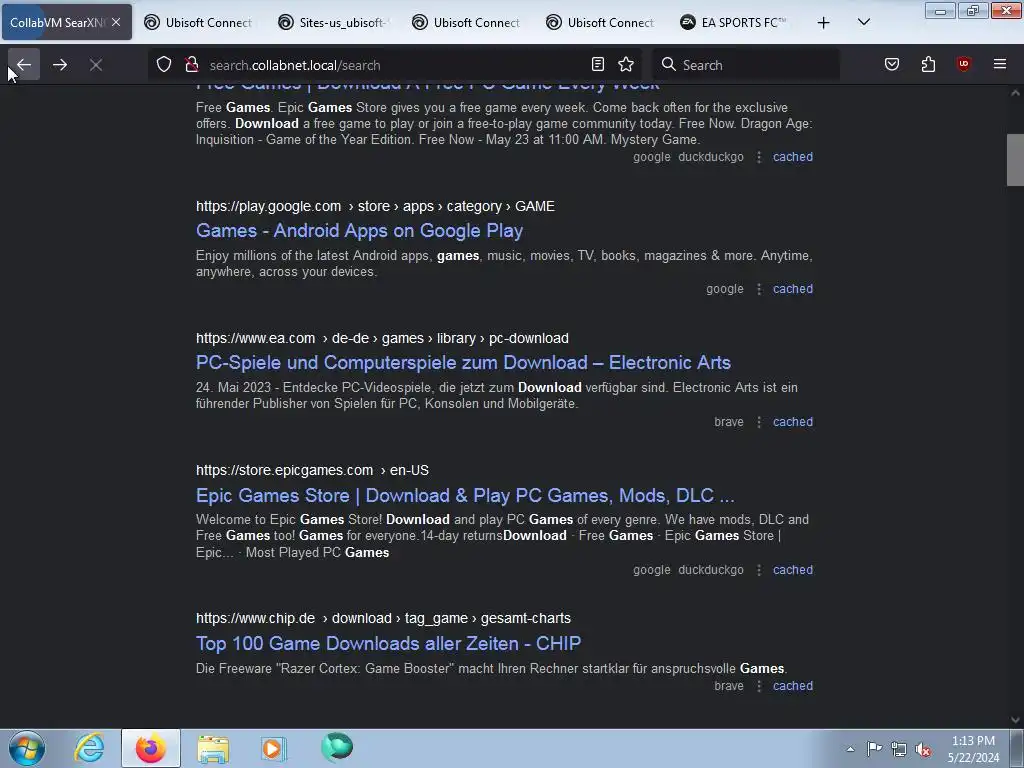Open cached link for Epic Games Store result

(x=793, y=569)
